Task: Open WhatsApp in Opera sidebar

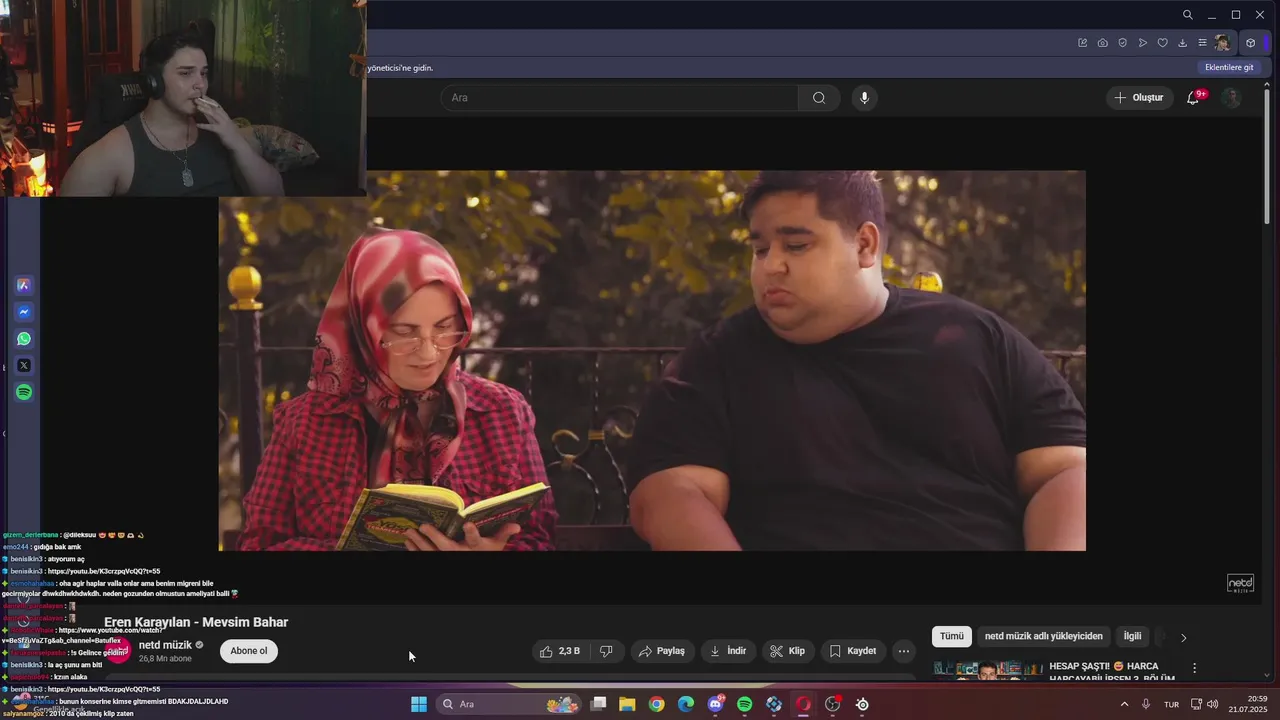Action: coord(24,339)
